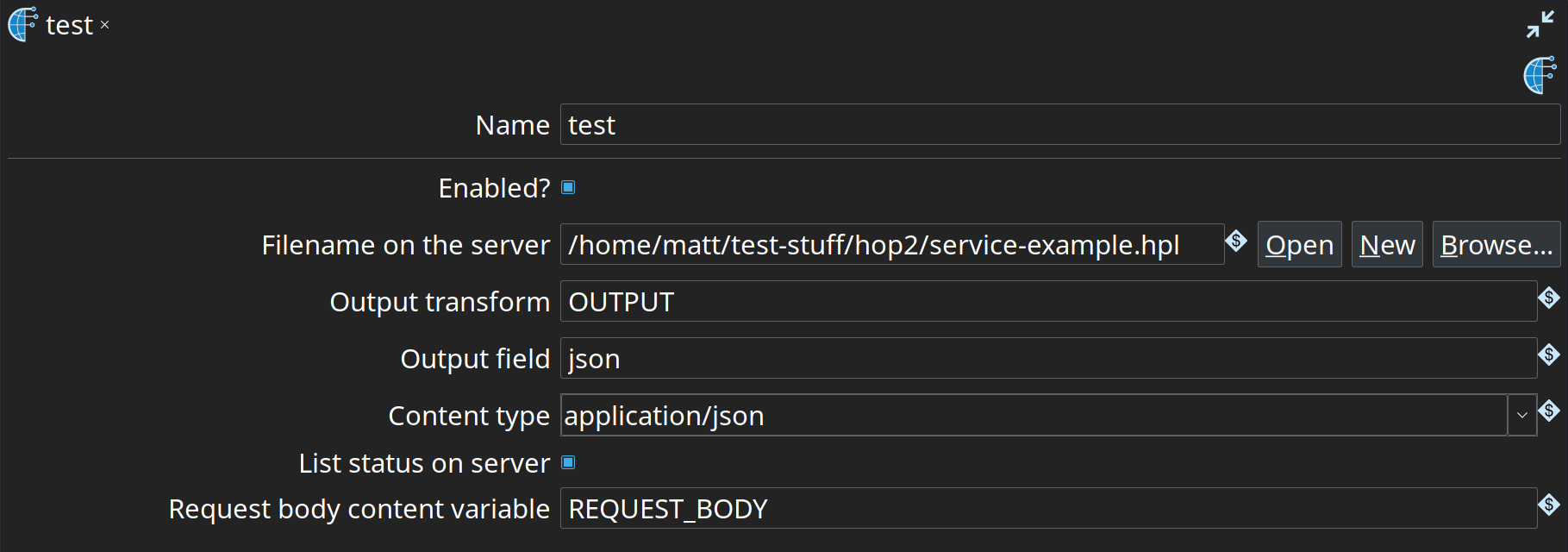The width and height of the screenshot is (1568, 552).
Task: Click into the Name input field
Action: click(1059, 125)
